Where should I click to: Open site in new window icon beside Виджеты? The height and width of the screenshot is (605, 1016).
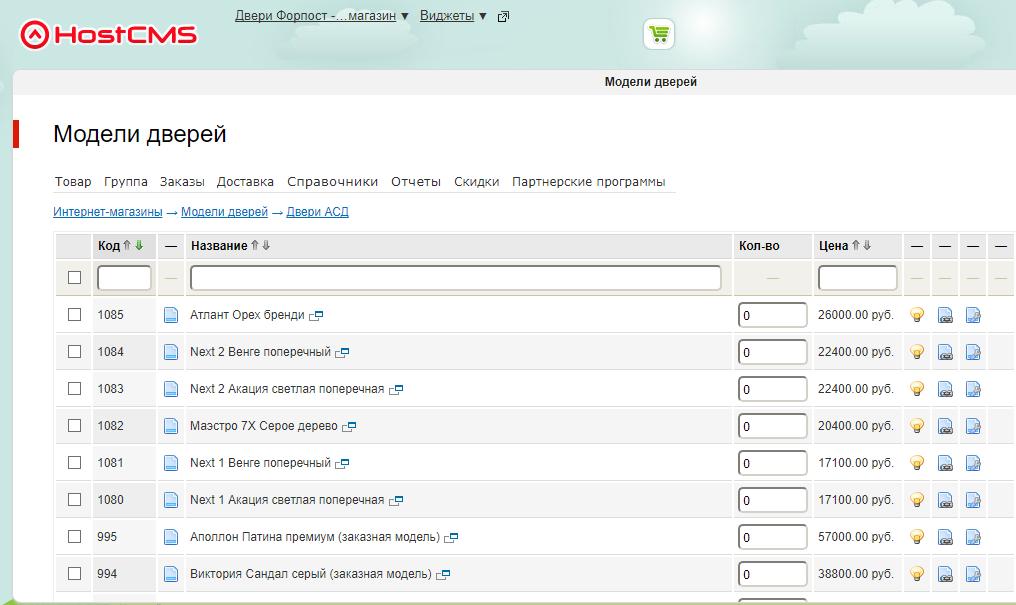[x=503, y=17]
